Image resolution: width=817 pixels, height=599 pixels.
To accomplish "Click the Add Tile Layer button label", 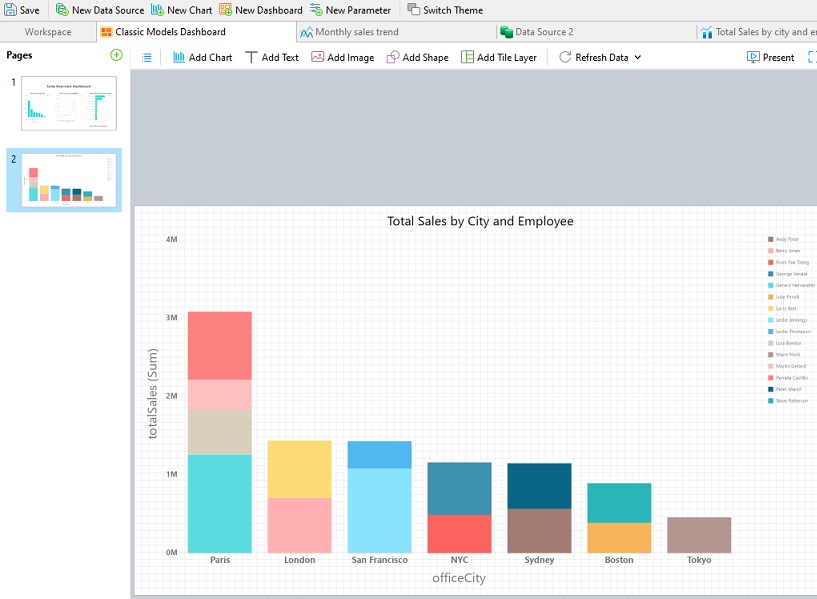I will click(x=506, y=57).
